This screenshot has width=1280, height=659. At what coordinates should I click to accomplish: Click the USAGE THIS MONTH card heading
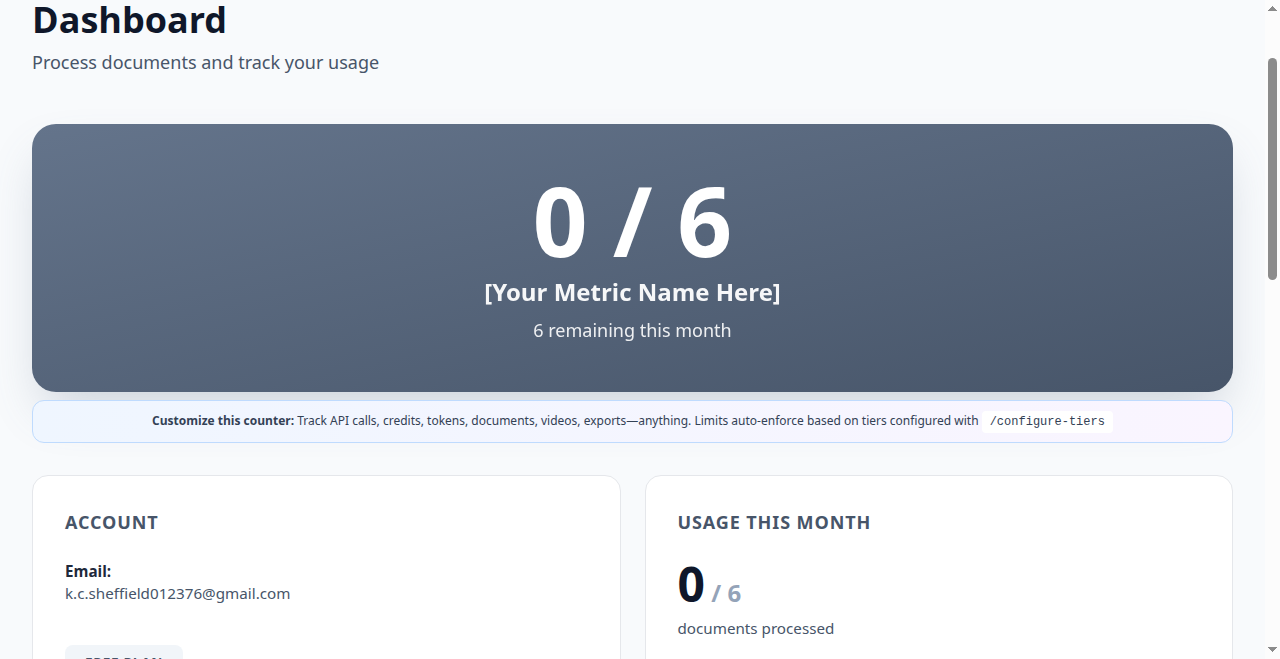pyautogui.click(x=774, y=523)
